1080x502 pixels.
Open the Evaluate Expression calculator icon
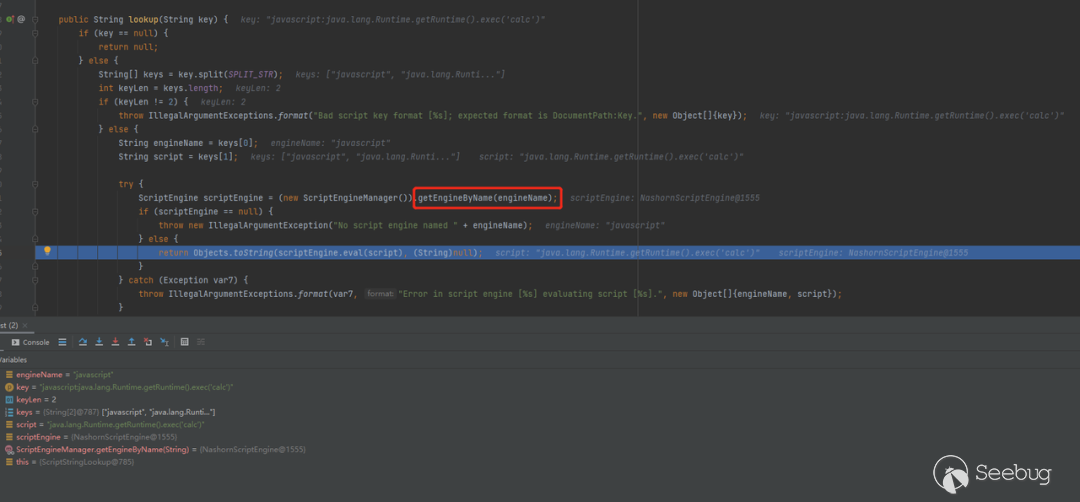(x=185, y=342)
